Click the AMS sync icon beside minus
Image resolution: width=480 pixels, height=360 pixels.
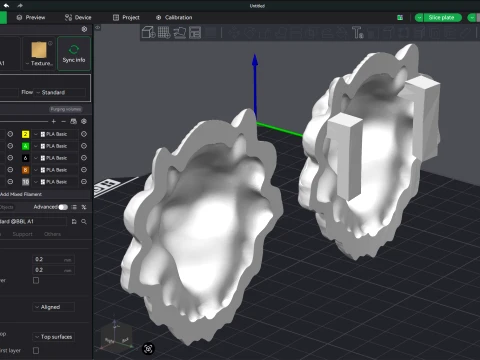pos(74,121)
